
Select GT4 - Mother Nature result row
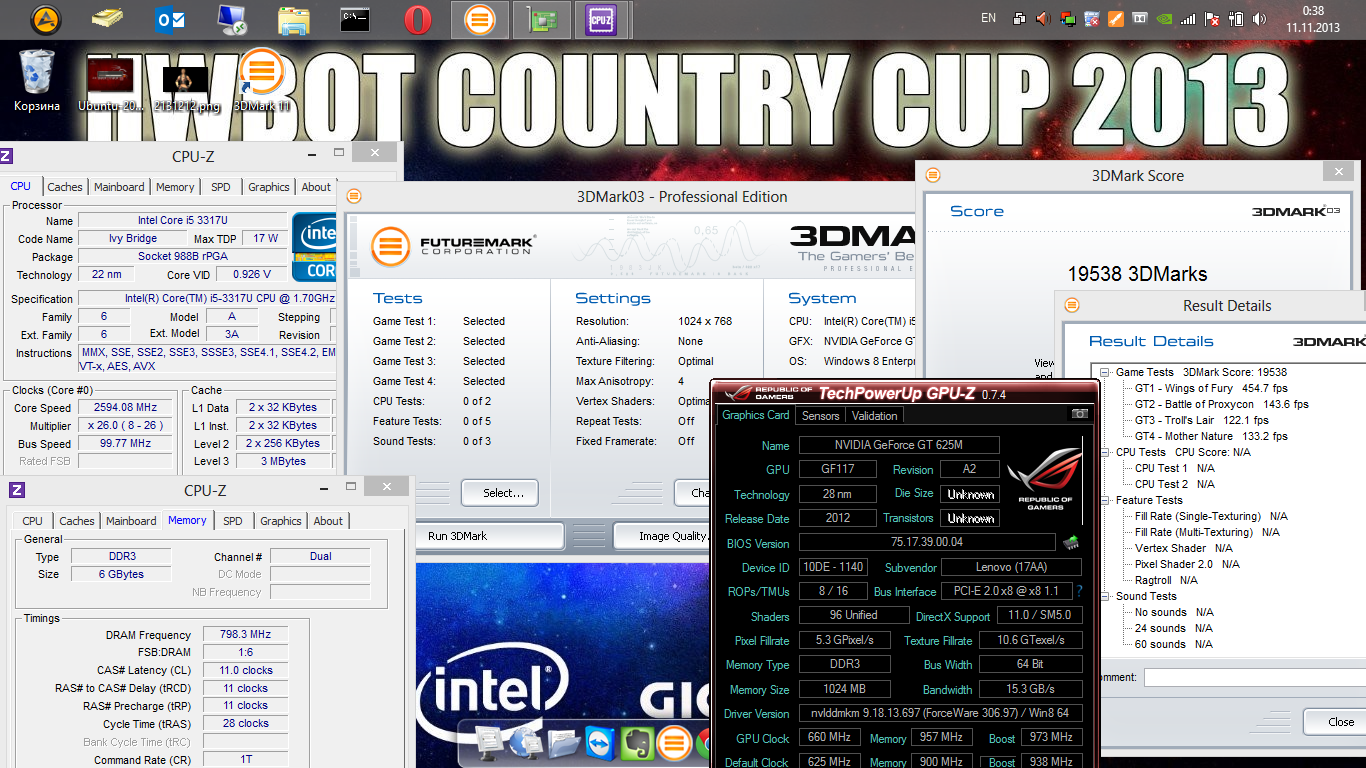1211,436
